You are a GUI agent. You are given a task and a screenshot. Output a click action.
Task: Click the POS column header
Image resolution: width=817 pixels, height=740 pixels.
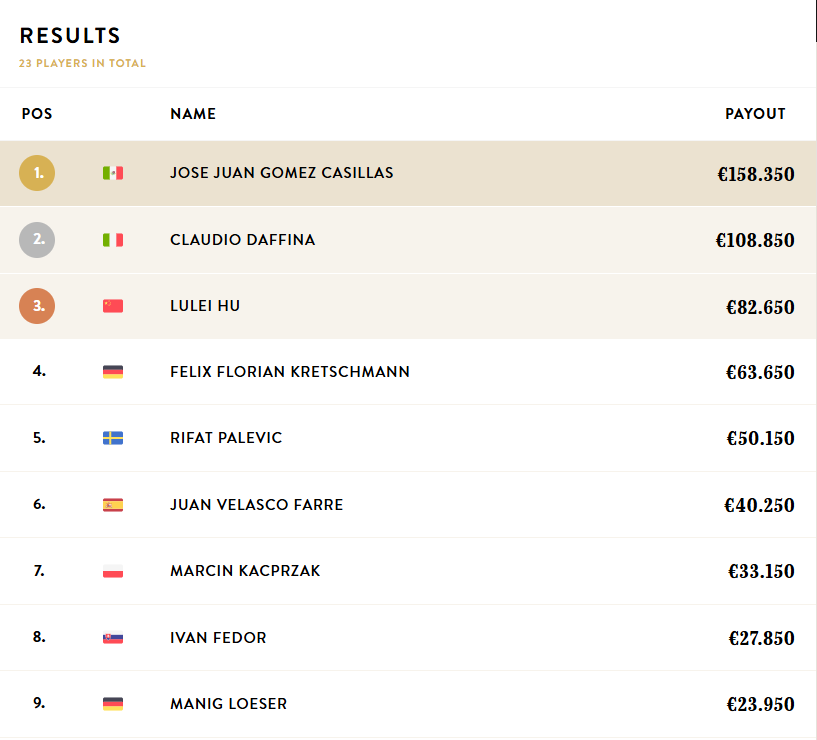(37, 114)
